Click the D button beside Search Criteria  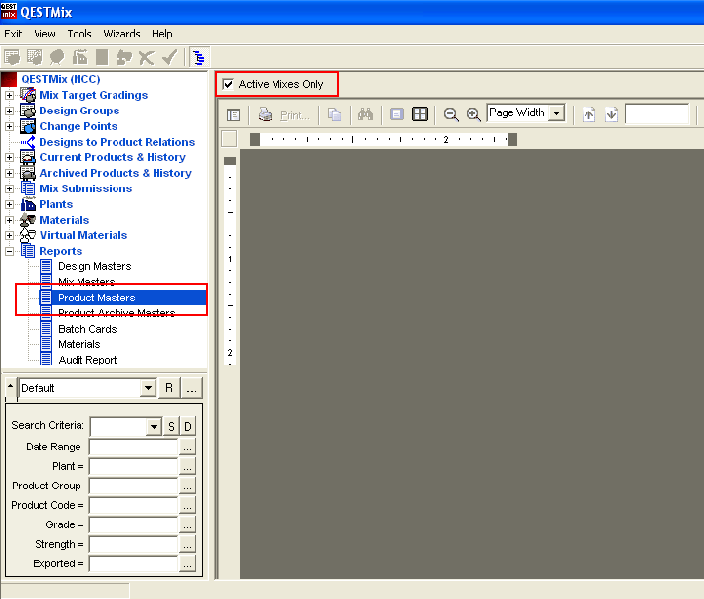pos(188,427)
